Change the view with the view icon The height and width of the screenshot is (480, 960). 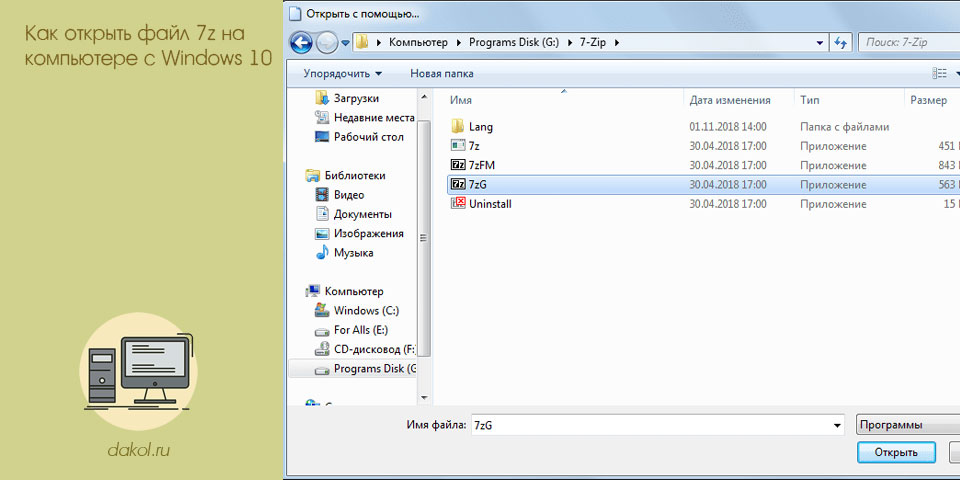pyautogui.click(x=939, y=74)
